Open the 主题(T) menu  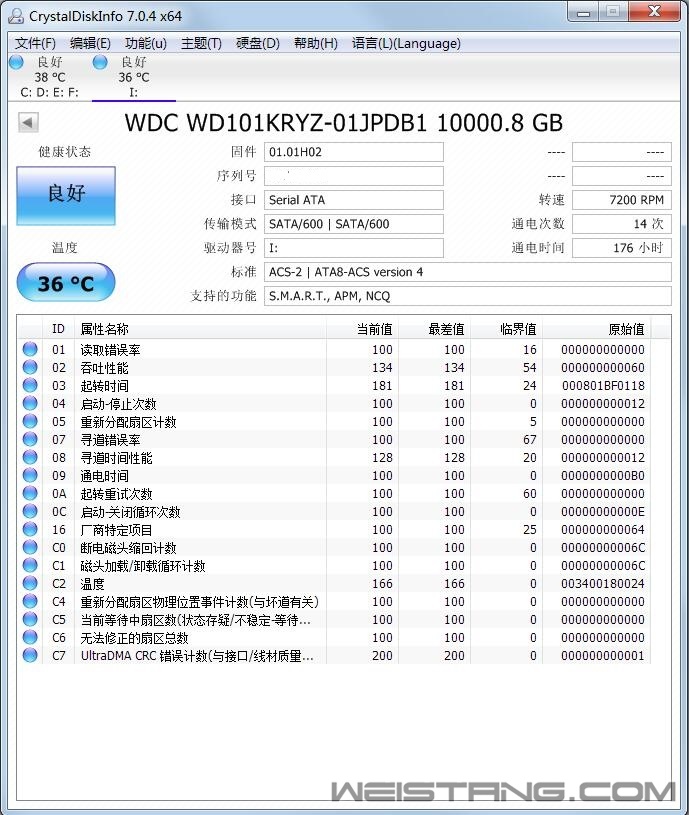pos(201,43)
